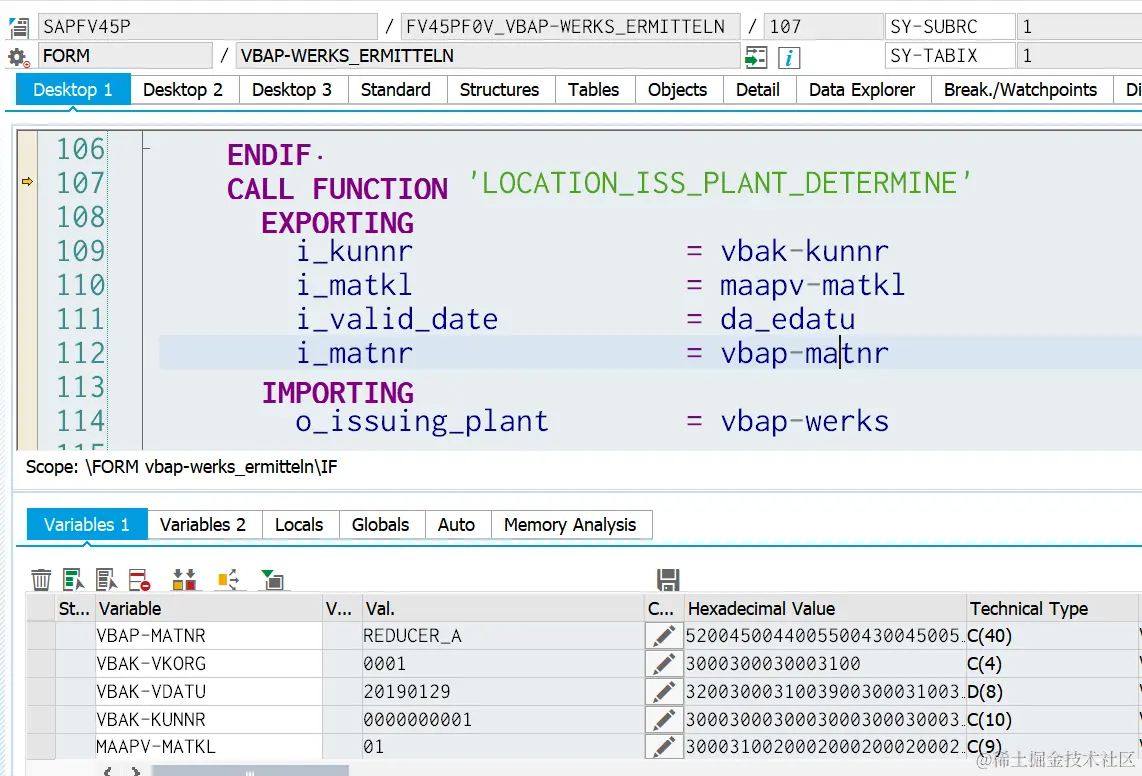Click the floppy disk save icon
Viewport: 1142px width, 776px height.
tap(668, 580)
